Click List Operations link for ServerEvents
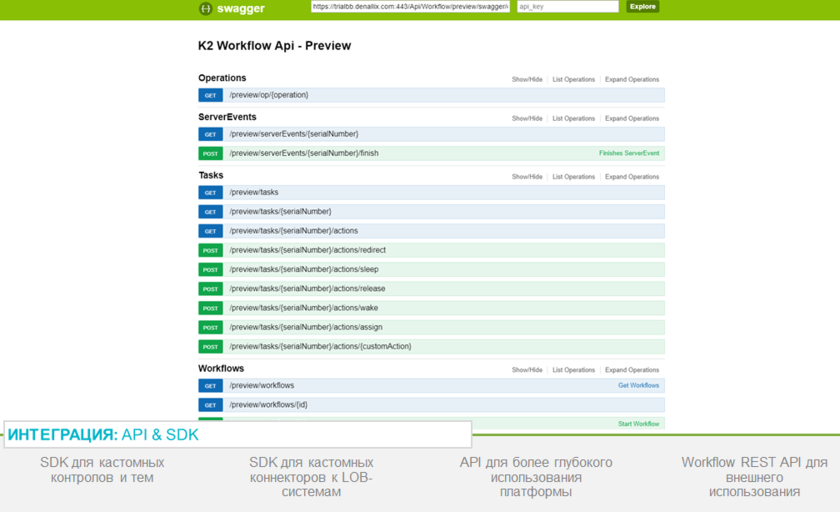Image resolution: width=840 pixels, height=512 pixels. coord(573,119)
